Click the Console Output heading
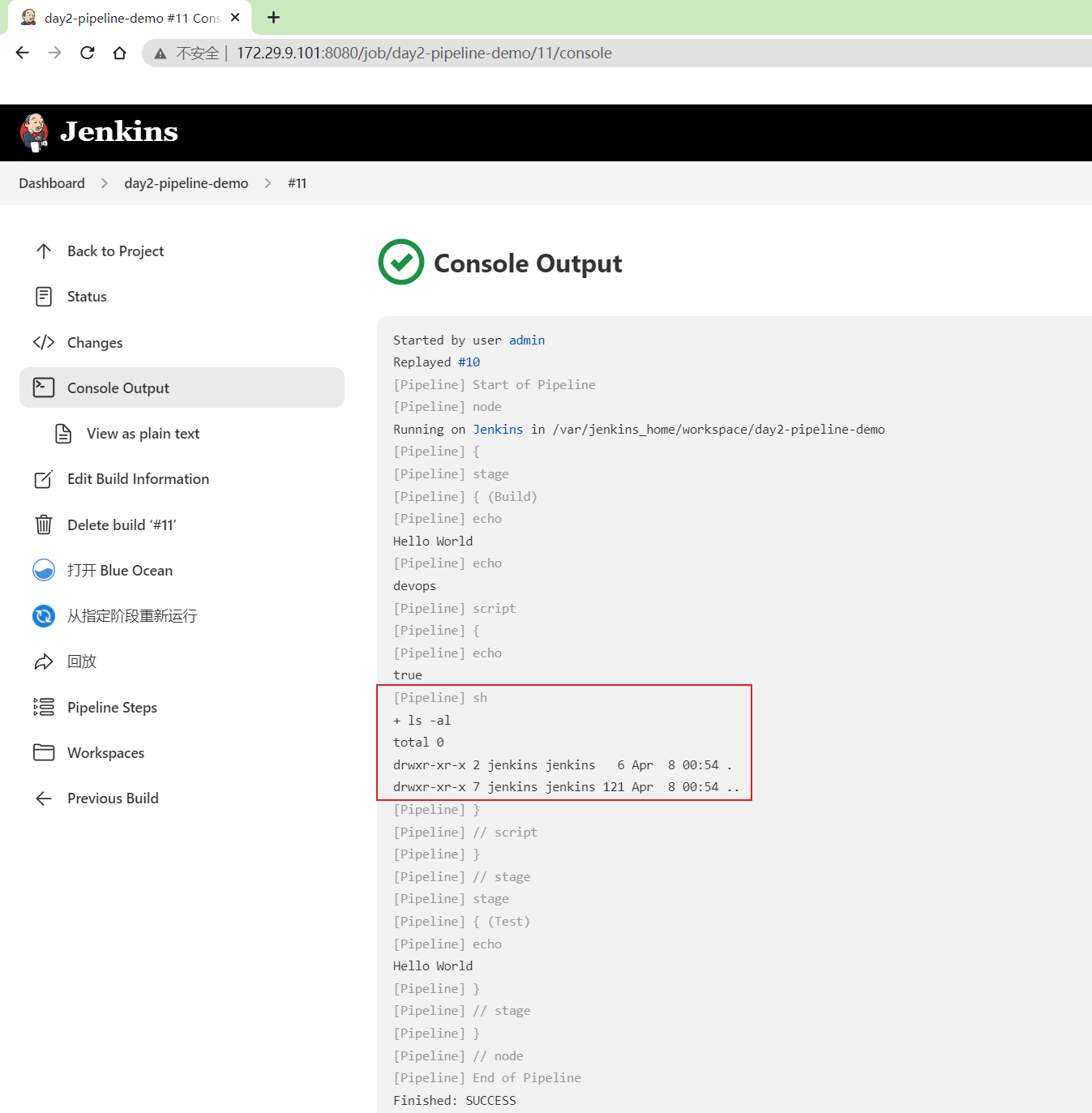 [x=528, y=263]
